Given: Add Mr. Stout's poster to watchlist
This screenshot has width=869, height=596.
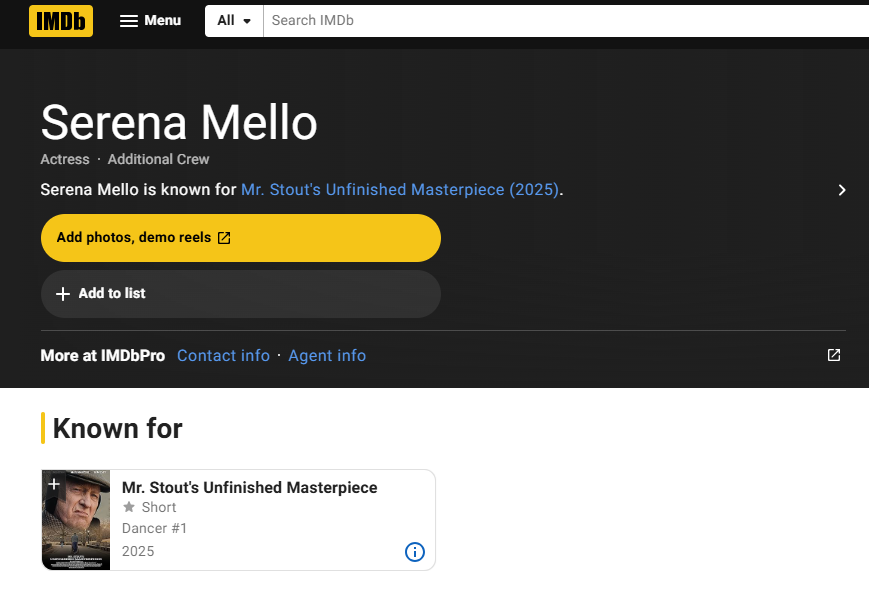Looking at the screenshot, I should click(x=54, y=484).
